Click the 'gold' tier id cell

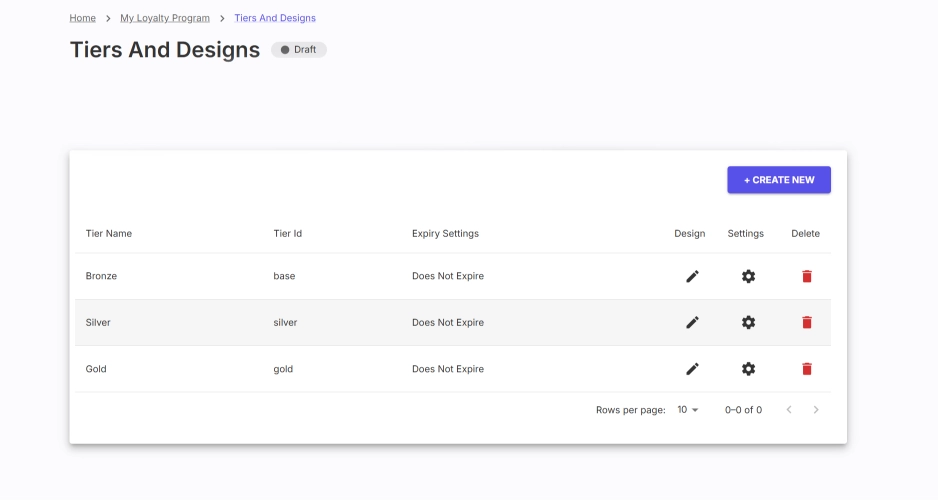coord(284,369)
